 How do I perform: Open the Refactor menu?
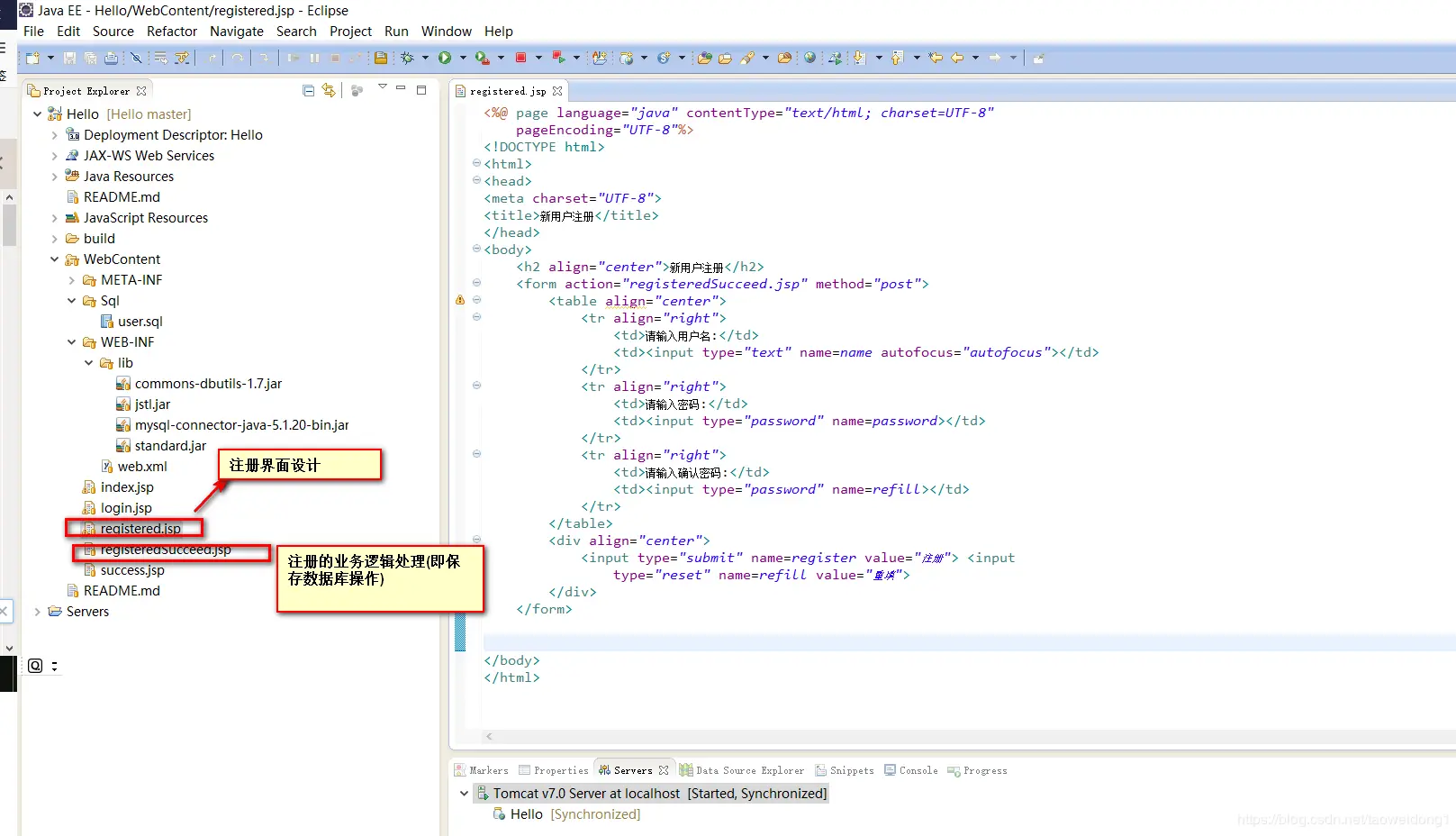[172, 32]
